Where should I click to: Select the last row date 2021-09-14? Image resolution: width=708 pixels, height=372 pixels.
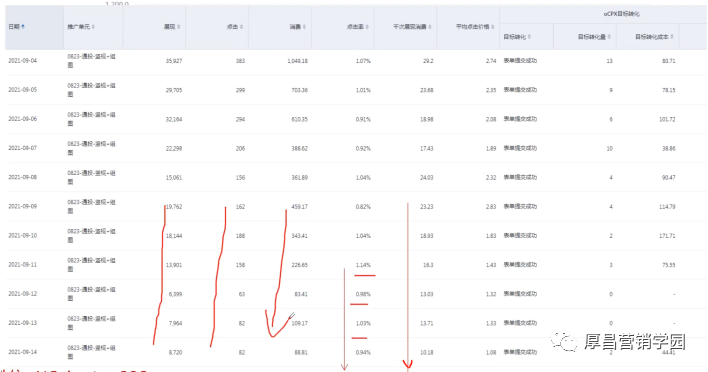click(x=23, y=352)
